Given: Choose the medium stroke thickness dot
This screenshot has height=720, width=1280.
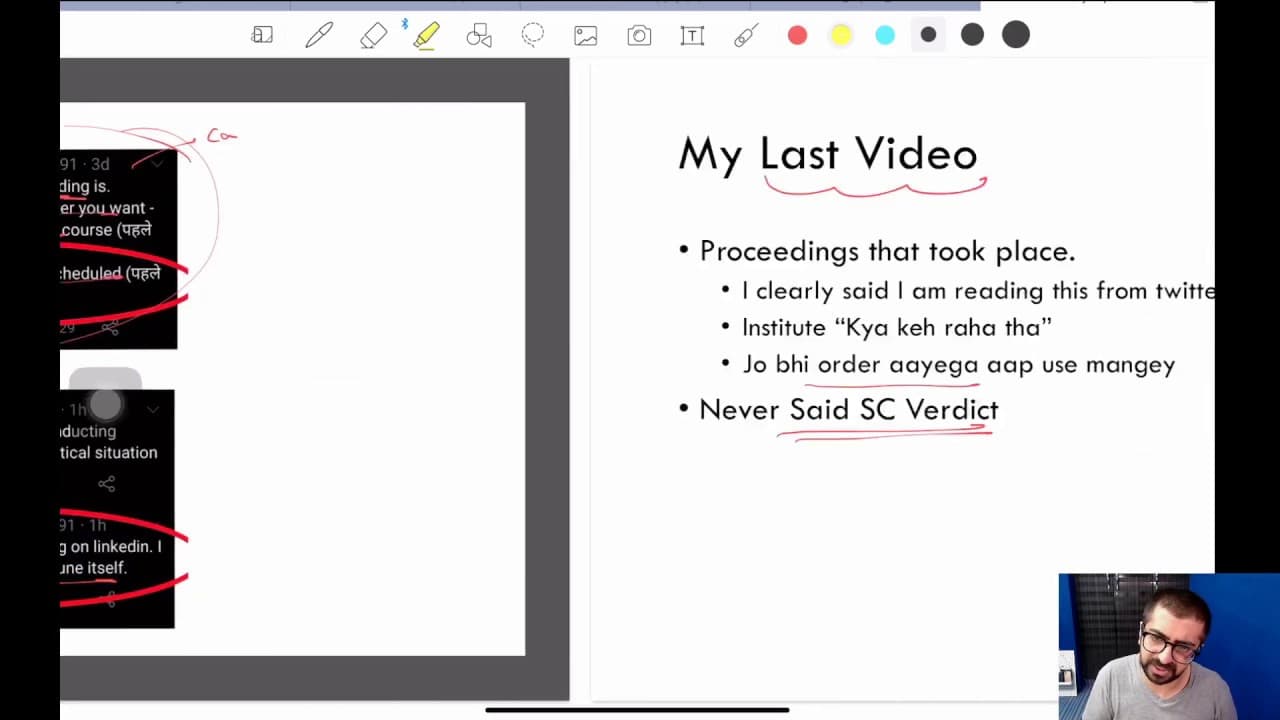Looking at the screenshot, I should [972, 35].
